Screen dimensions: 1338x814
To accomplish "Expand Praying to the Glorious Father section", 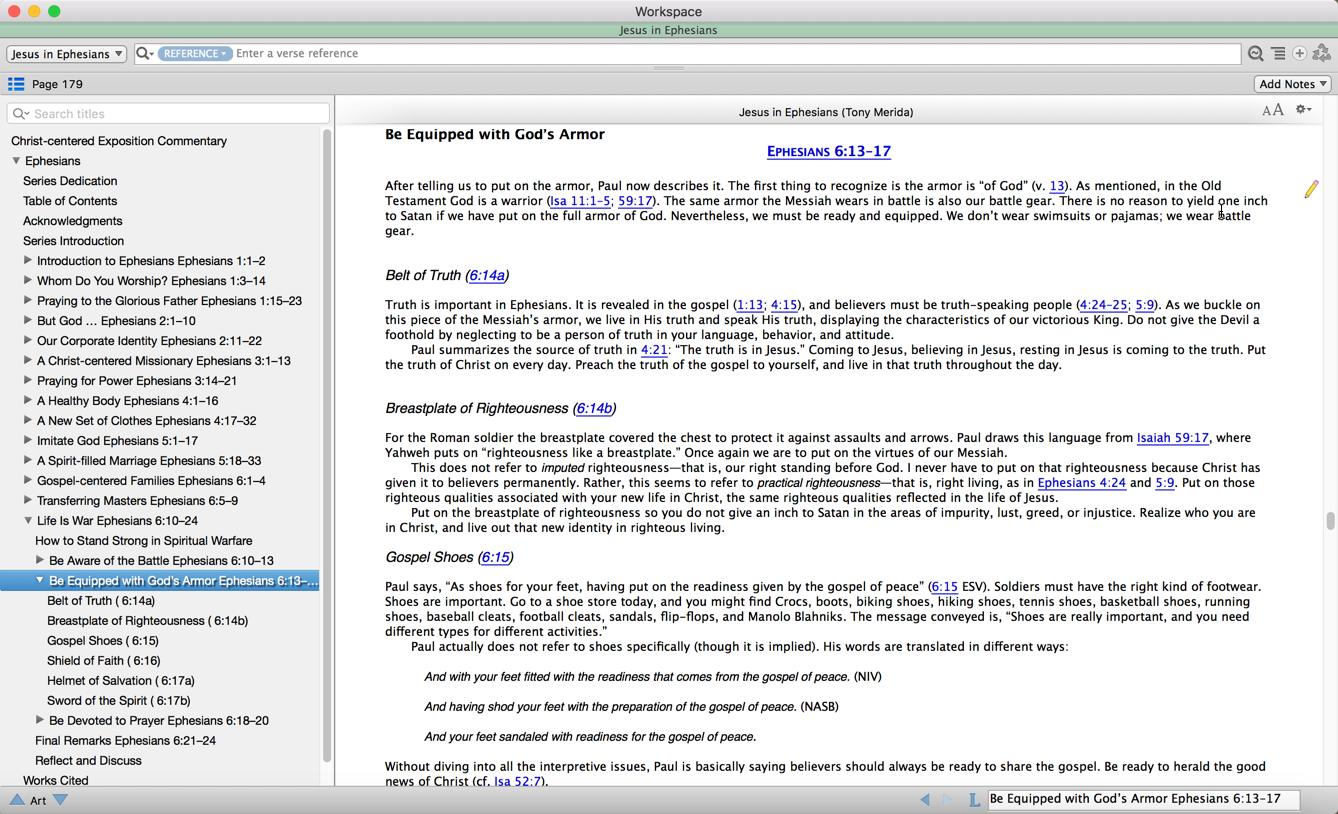I will (x=28, y=301).
